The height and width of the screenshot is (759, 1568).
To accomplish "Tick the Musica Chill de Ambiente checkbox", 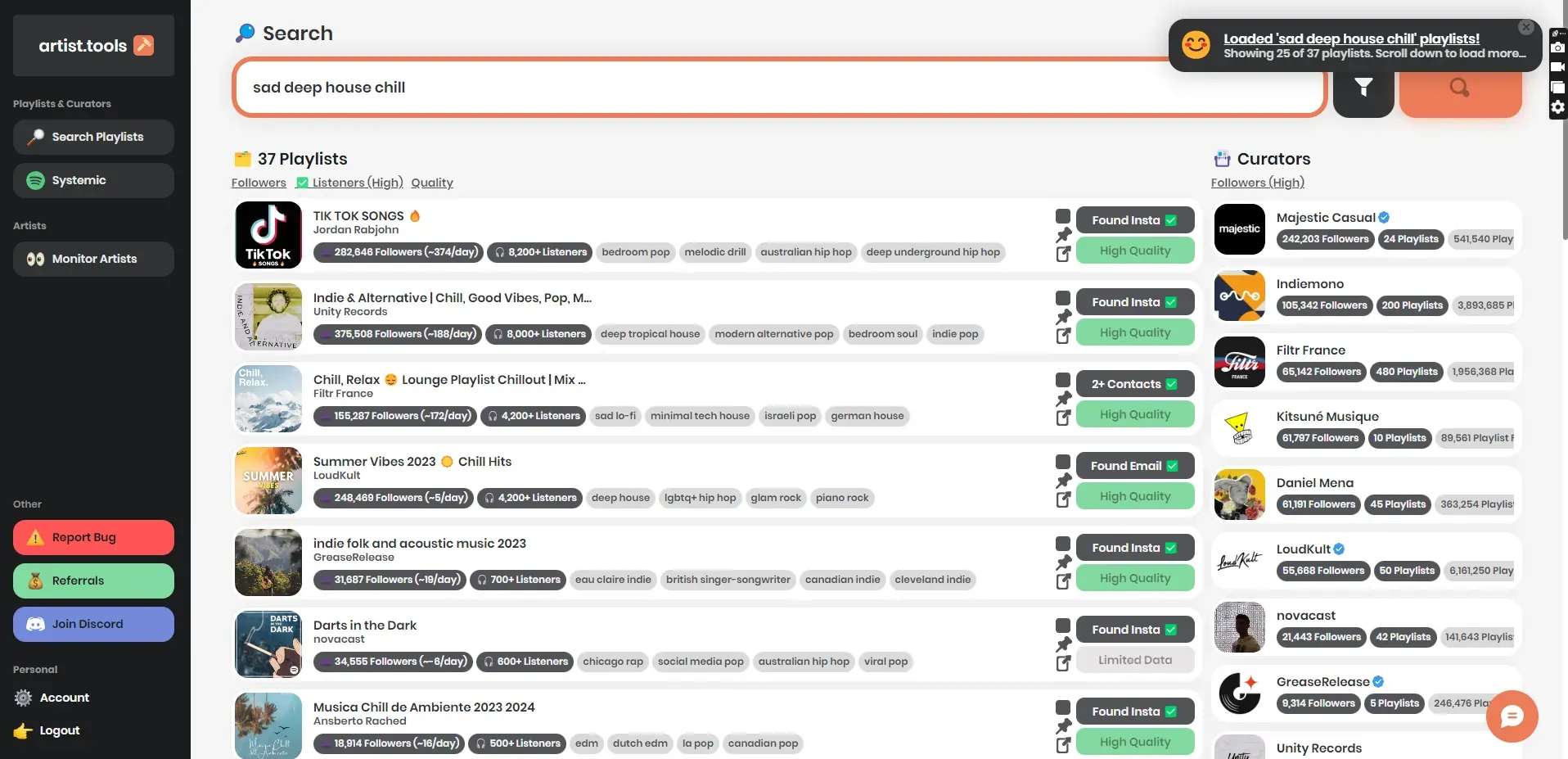I will tap(1063, 707).
